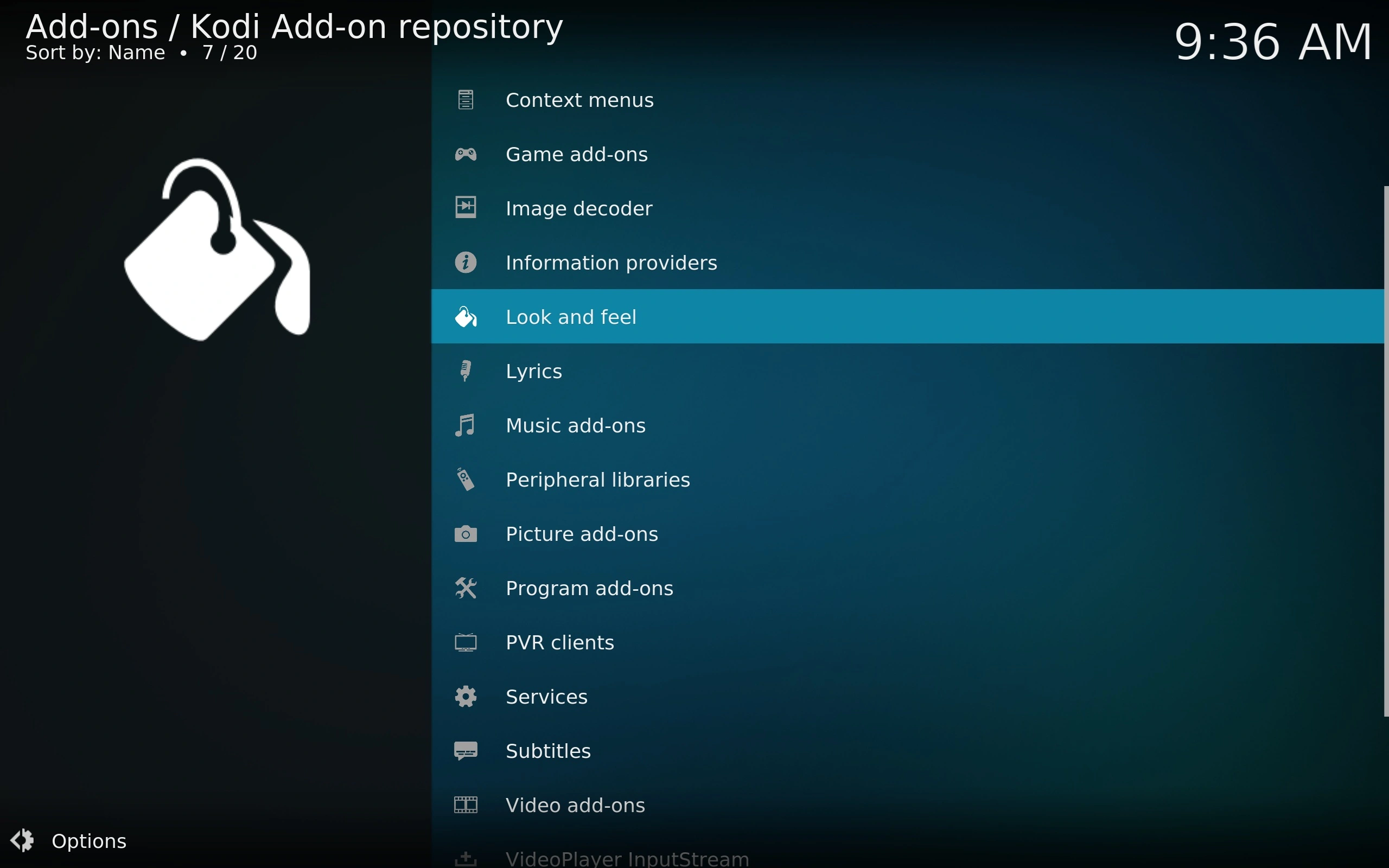The width and height of the screenshot is (1389, 868).
Task: Click the Game add-ons controller icon
Action: pyautogui.click(x=466, y=154)
